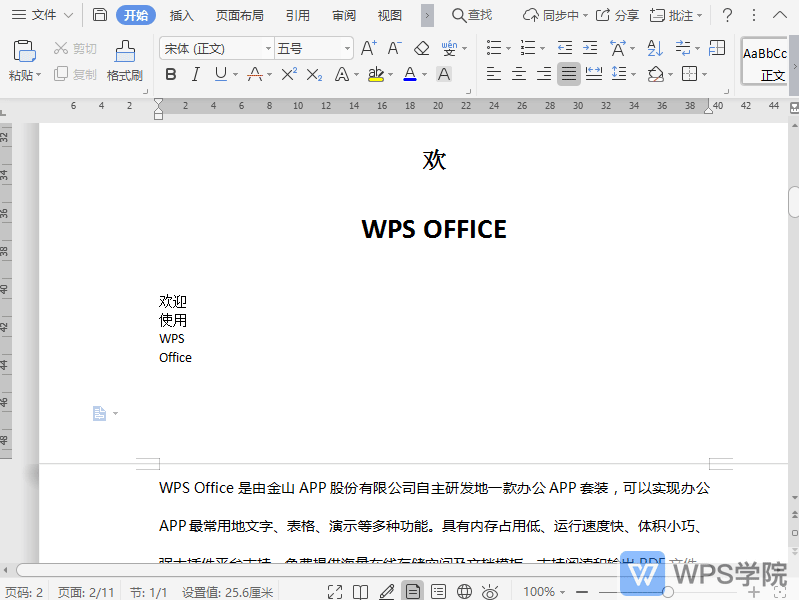Click the sort icon in paragraph group
This screenshot has width=799, height=600.
click(655, 49)
